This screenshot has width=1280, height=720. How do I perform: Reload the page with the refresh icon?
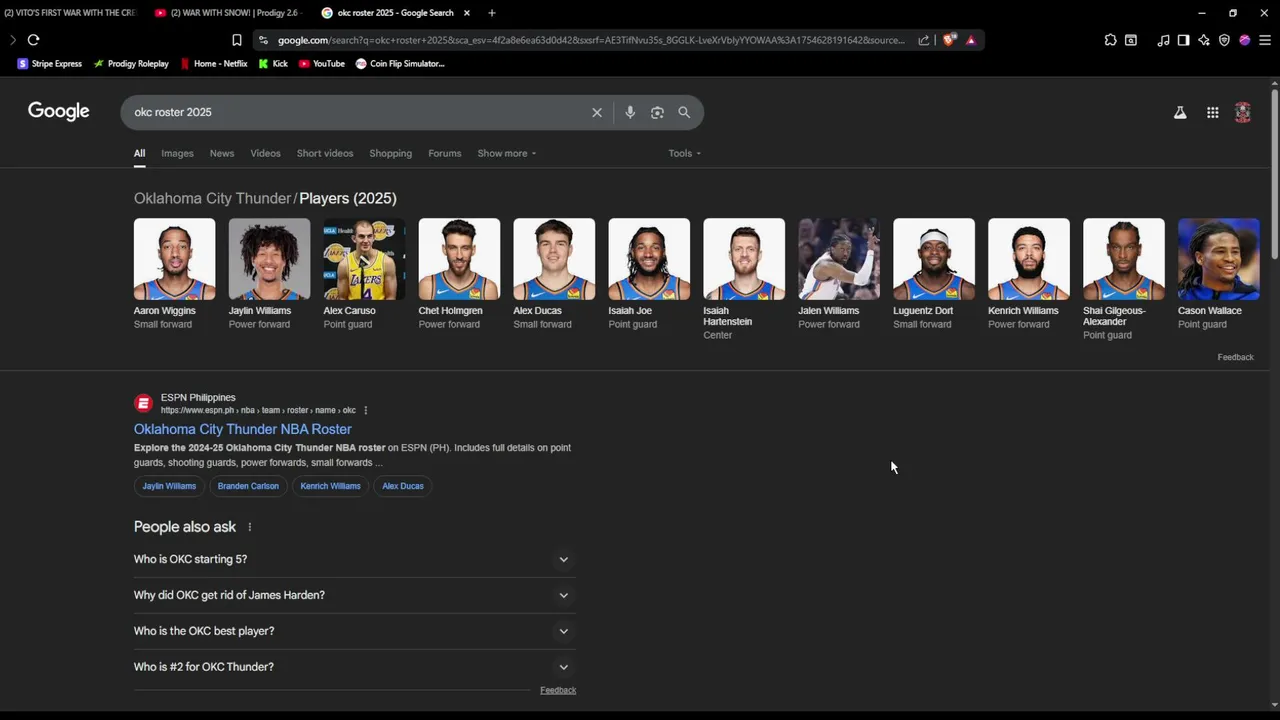pyautogui.click(x=33, y=40)
